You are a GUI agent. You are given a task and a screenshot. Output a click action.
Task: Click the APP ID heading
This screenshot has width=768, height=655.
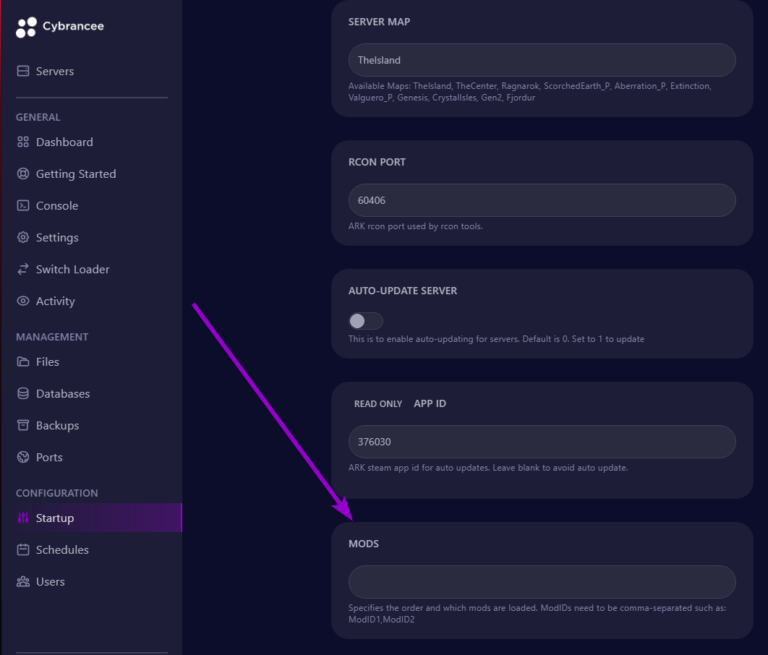tap(430, 403)
